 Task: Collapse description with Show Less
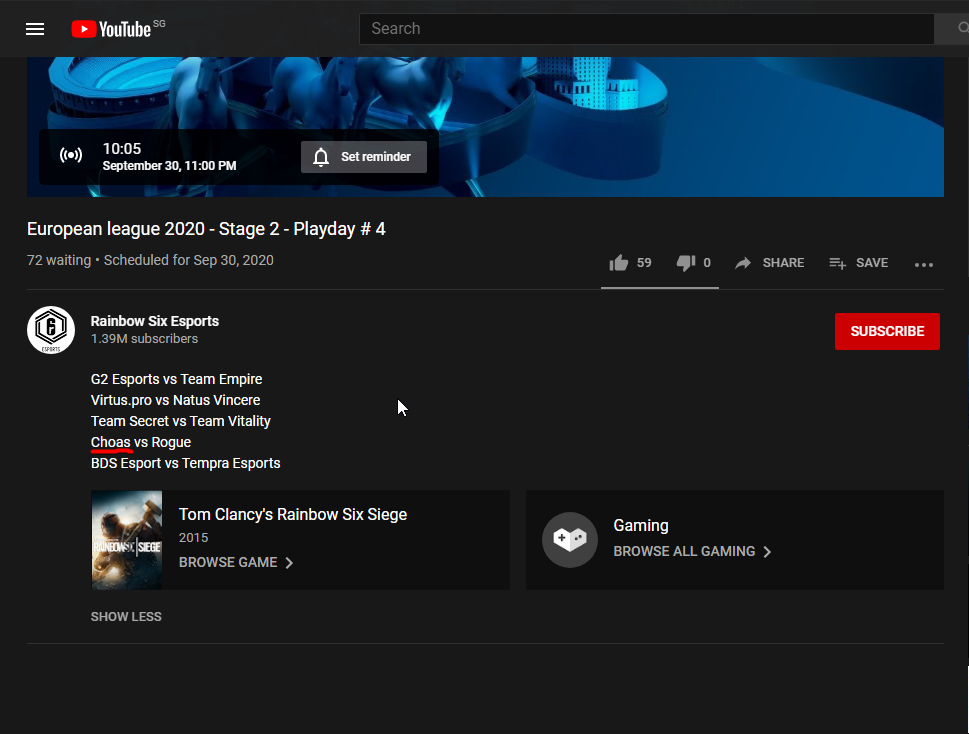coord(126,617)
